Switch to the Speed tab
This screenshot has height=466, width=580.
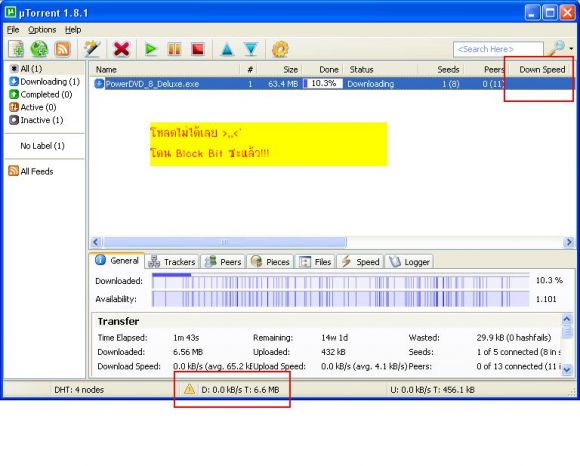(x=360, y=262)
